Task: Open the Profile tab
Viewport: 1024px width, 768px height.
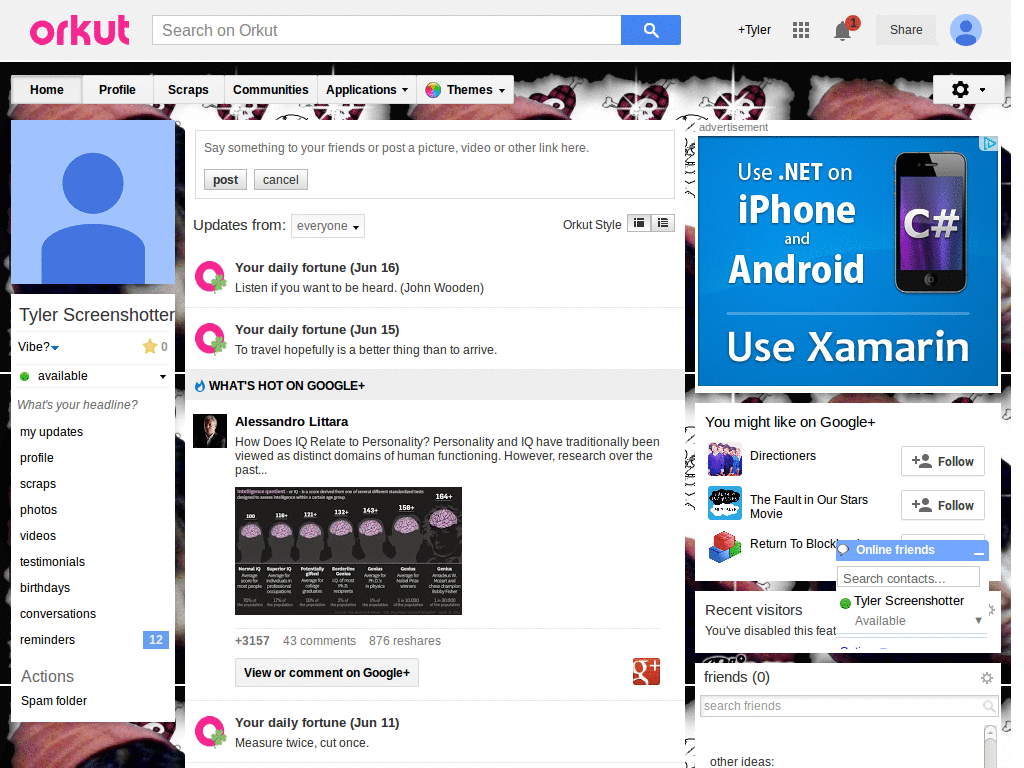Action: pyautogui.click(x=118, y=89)
